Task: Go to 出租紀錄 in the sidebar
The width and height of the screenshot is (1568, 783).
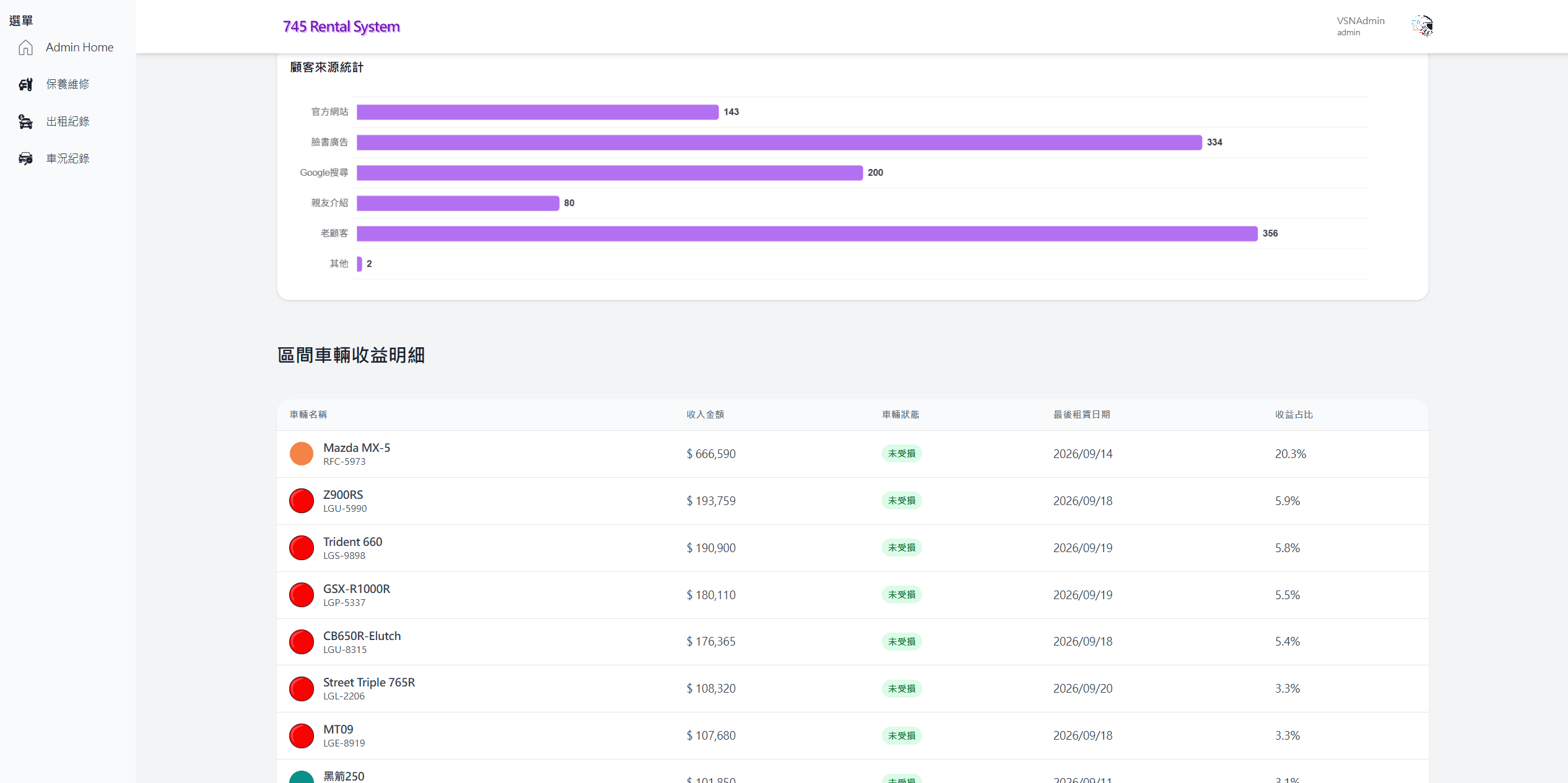Action: (x=67, y=121)
